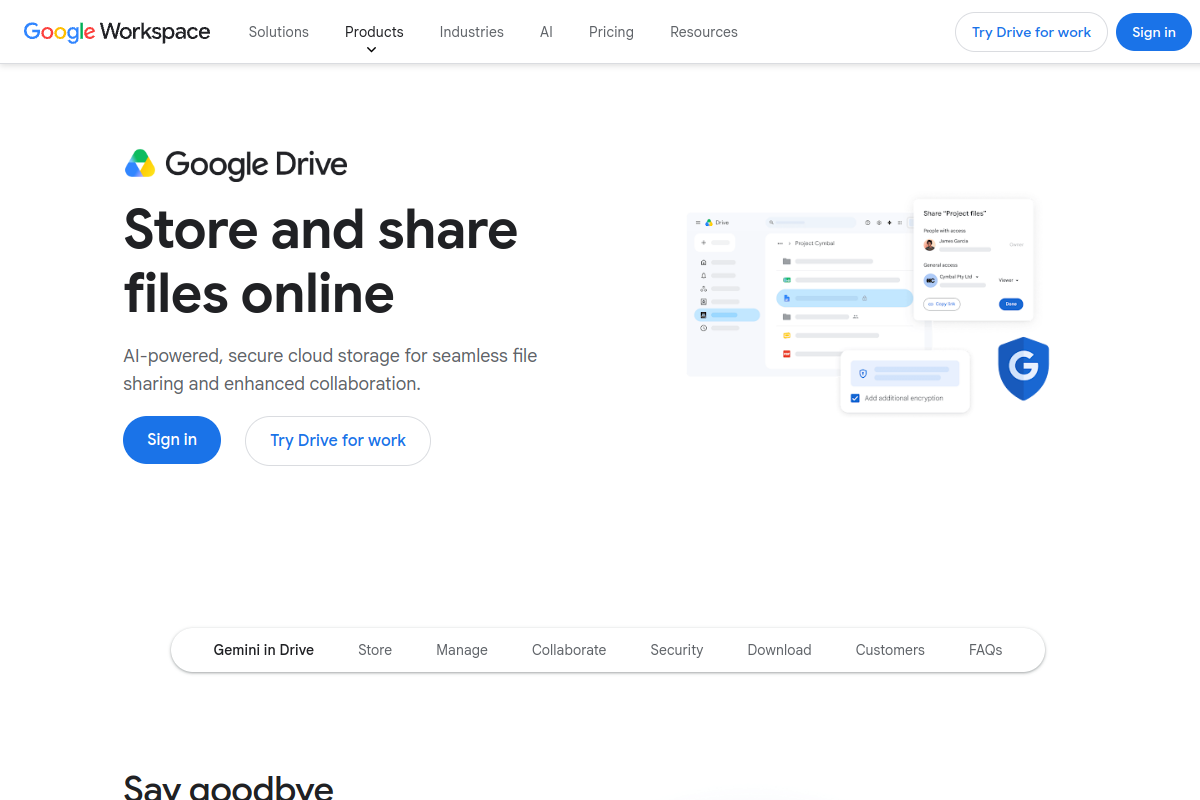Screen dimensions: 1200x800
Task: Jump to the Customers section
Action: click(x=890, y=650)
